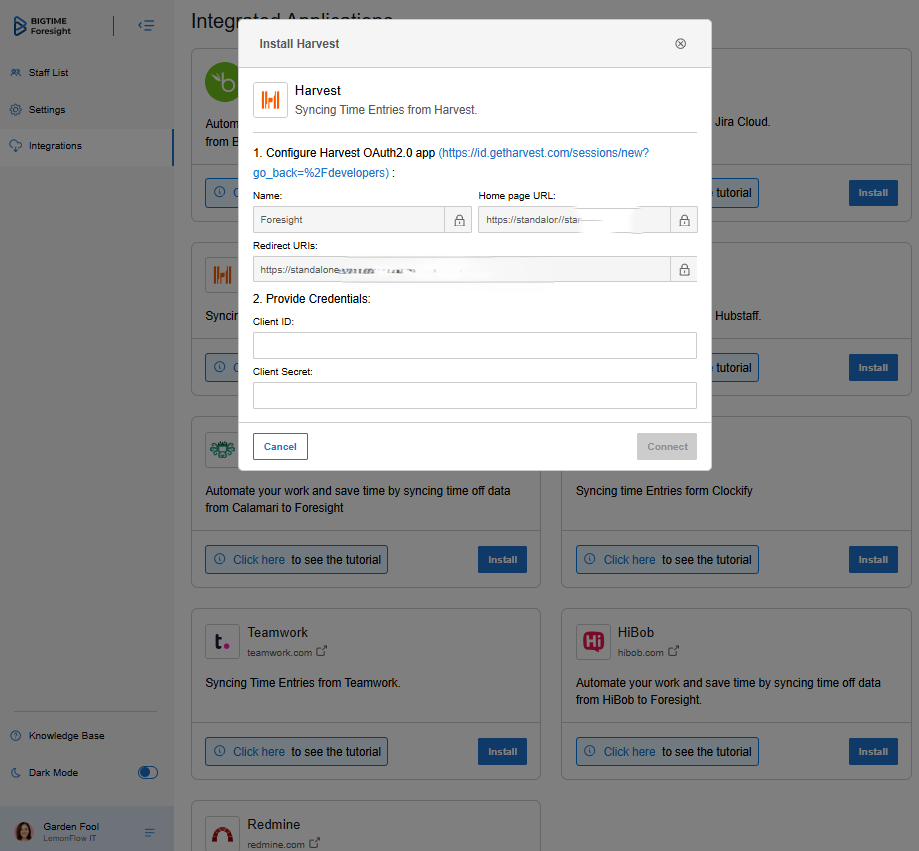919x851 pixels.
Task: Click the Garden Fool user name
Action: point(71,826)
